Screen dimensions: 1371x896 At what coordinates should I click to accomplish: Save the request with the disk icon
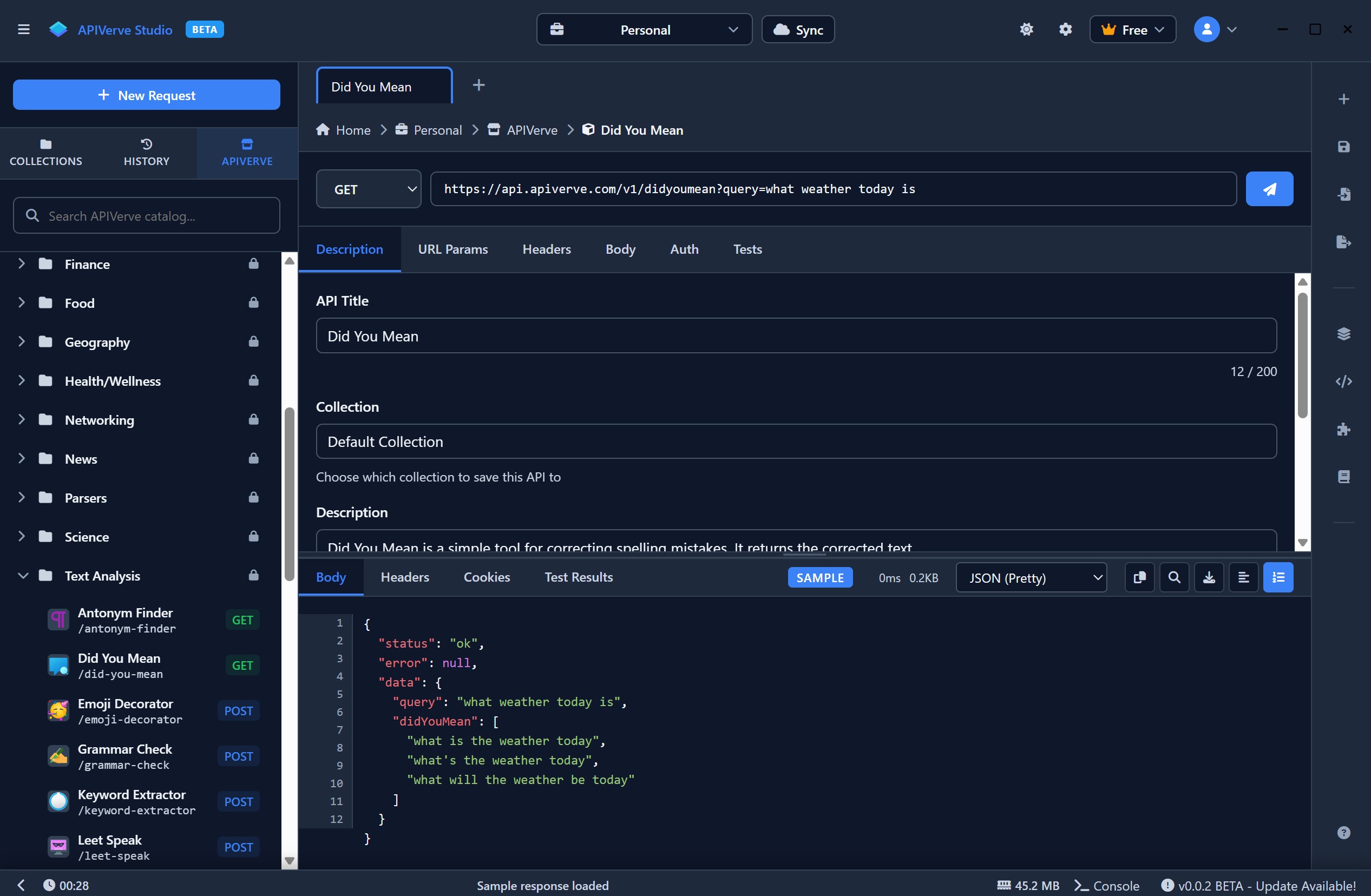click(x=1344, y=147)
